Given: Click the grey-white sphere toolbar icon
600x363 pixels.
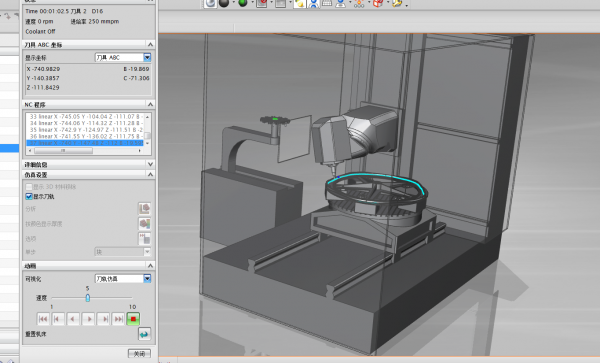Looking at the screenshot, I should 210,3.
